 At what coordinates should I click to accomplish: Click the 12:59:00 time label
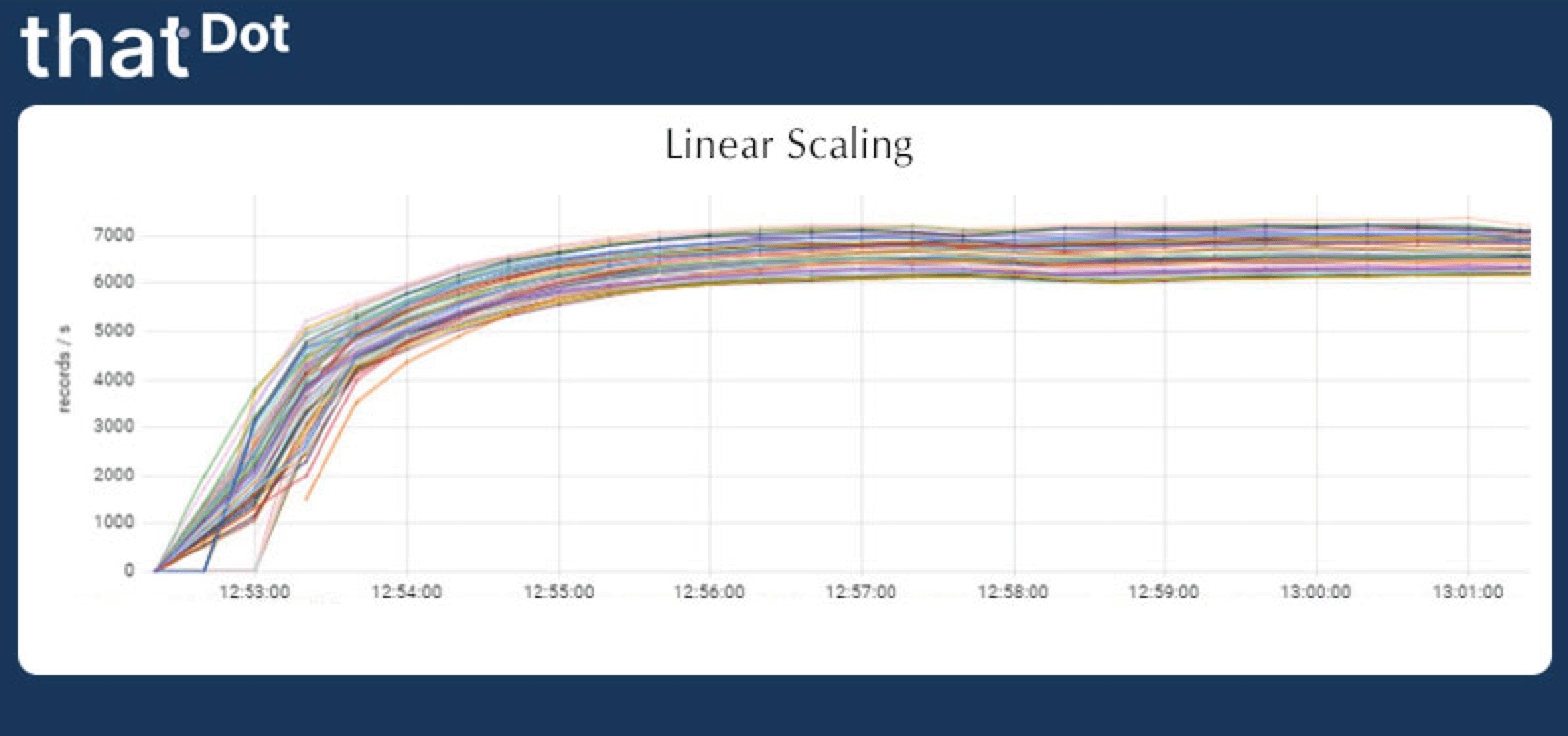pos(1164,592)
